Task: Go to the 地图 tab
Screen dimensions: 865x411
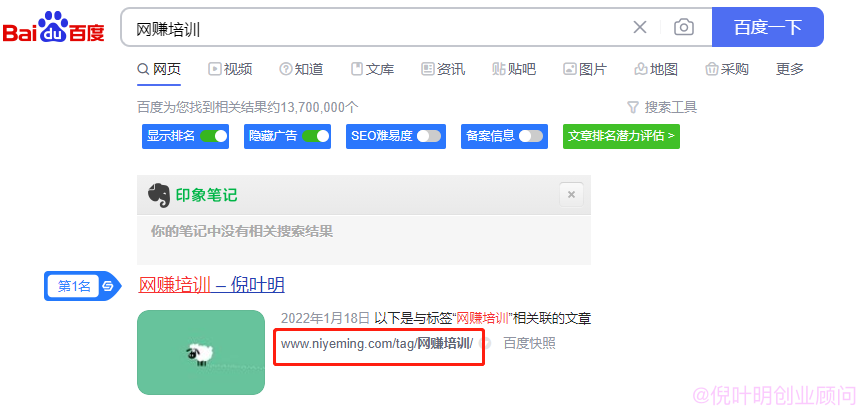Action: pos(656,70)
